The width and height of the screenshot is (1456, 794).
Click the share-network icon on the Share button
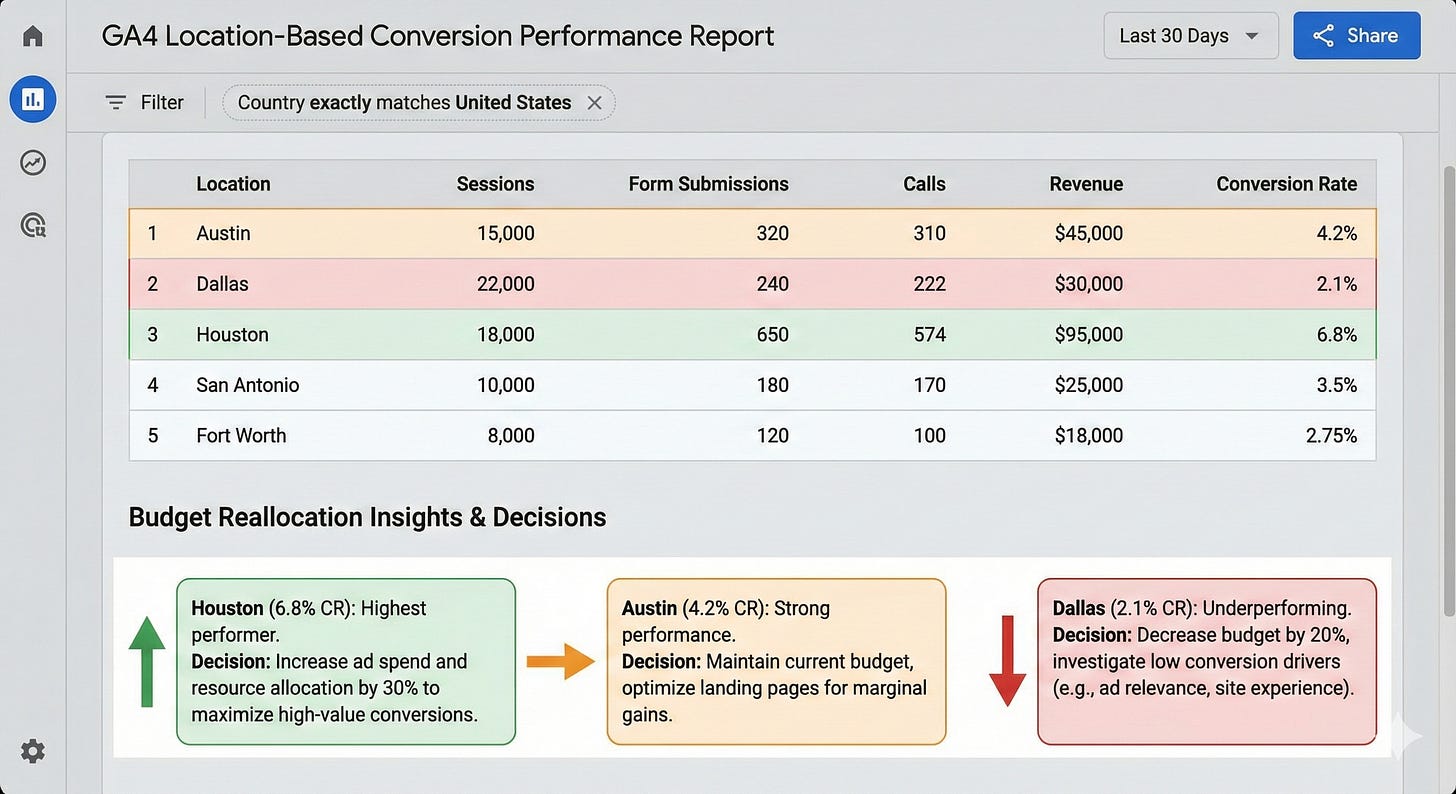[1322, 35]
